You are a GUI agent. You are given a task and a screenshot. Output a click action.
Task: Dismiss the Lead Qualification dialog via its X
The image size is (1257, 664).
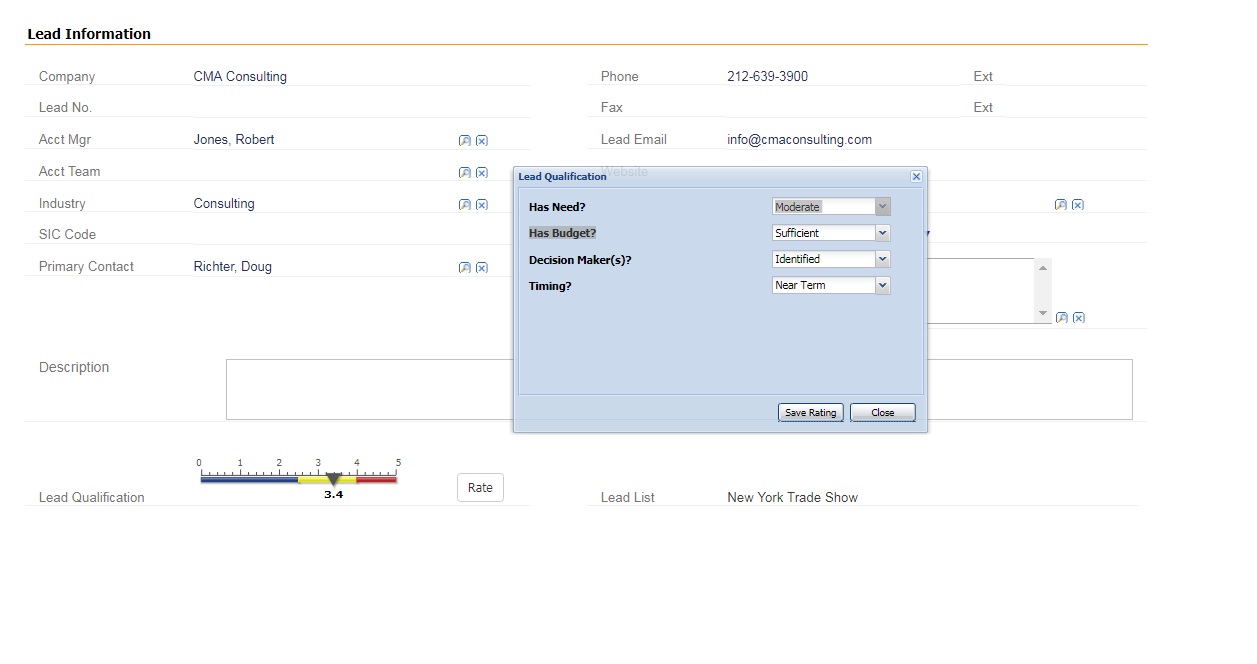(915, 176)
